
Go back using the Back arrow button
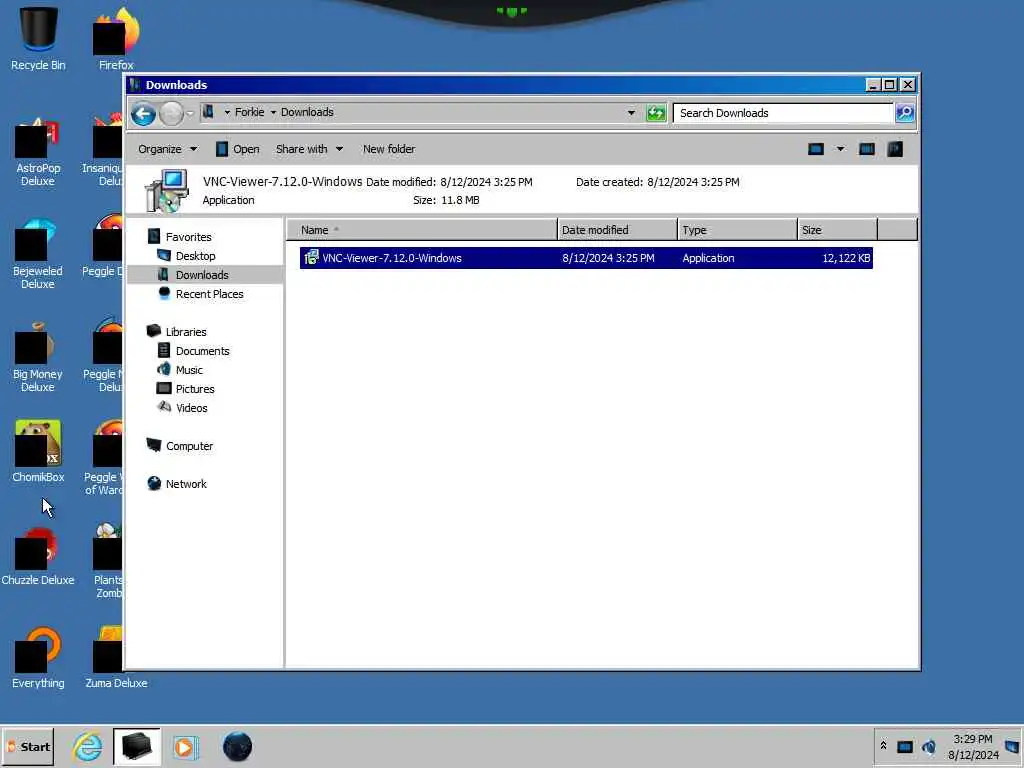click(x=143, y=114)
